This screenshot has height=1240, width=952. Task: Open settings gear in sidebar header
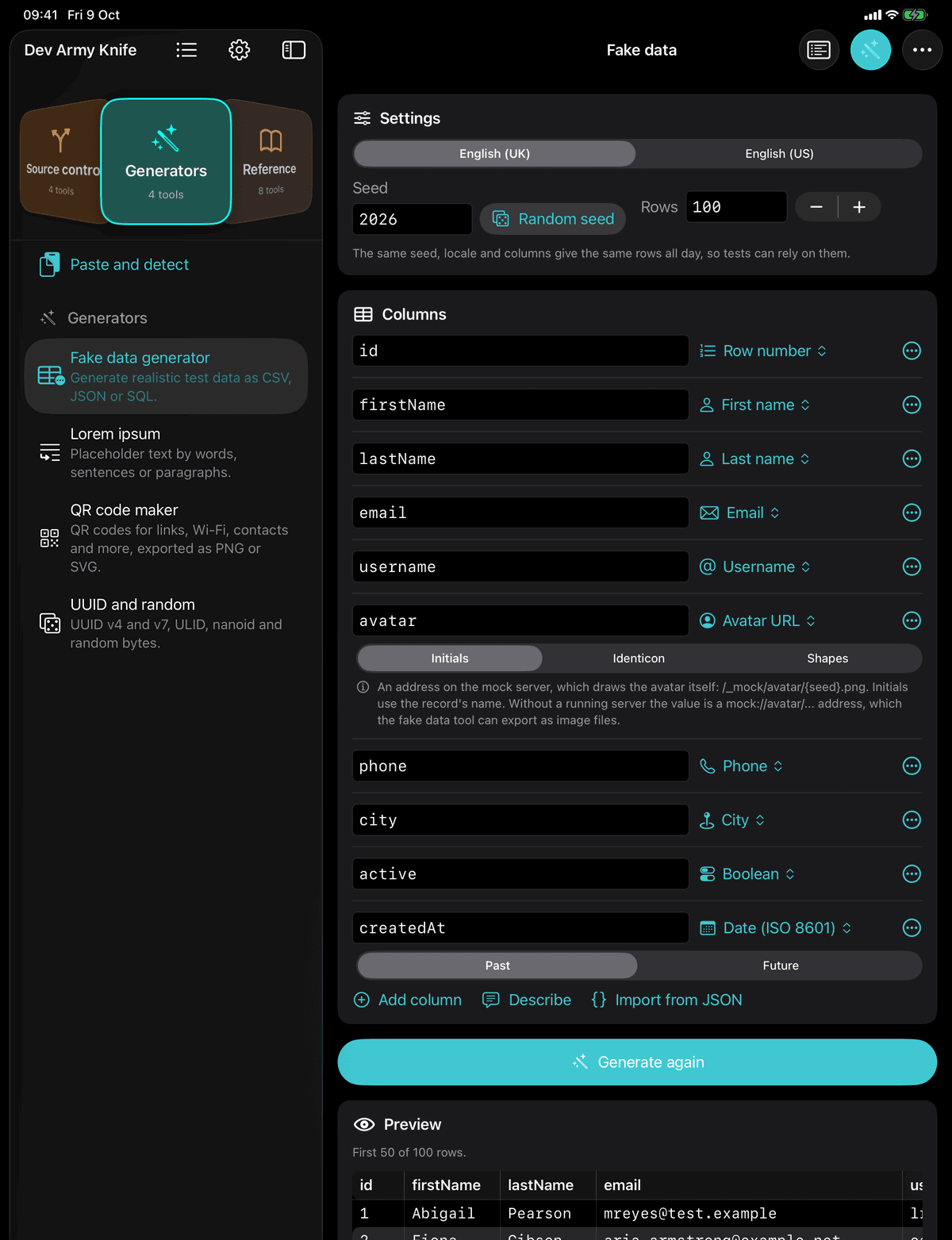pos(240,50)
